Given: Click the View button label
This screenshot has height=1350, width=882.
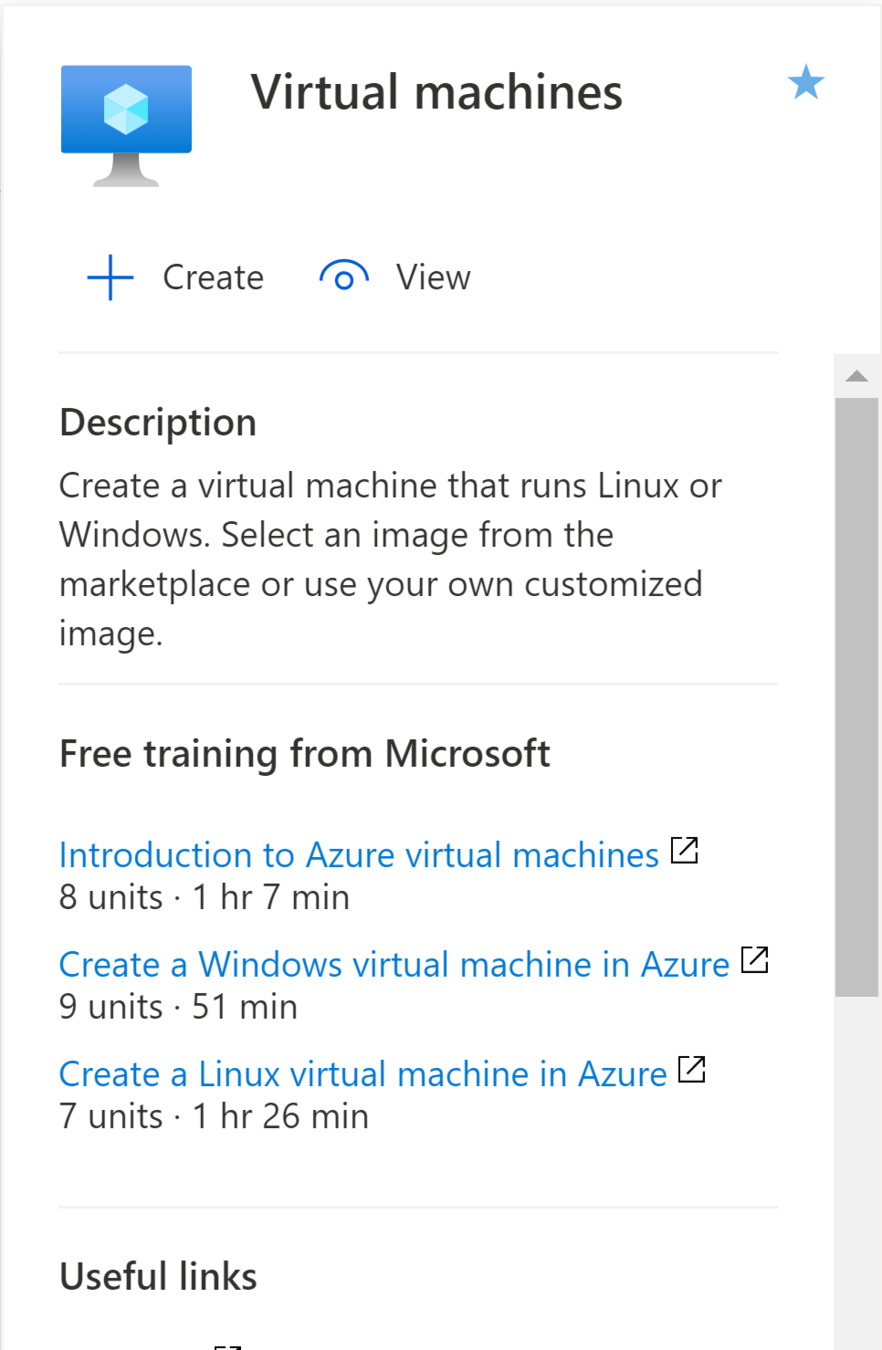Looking at the screenshot, I should click(x=433, y=277).
